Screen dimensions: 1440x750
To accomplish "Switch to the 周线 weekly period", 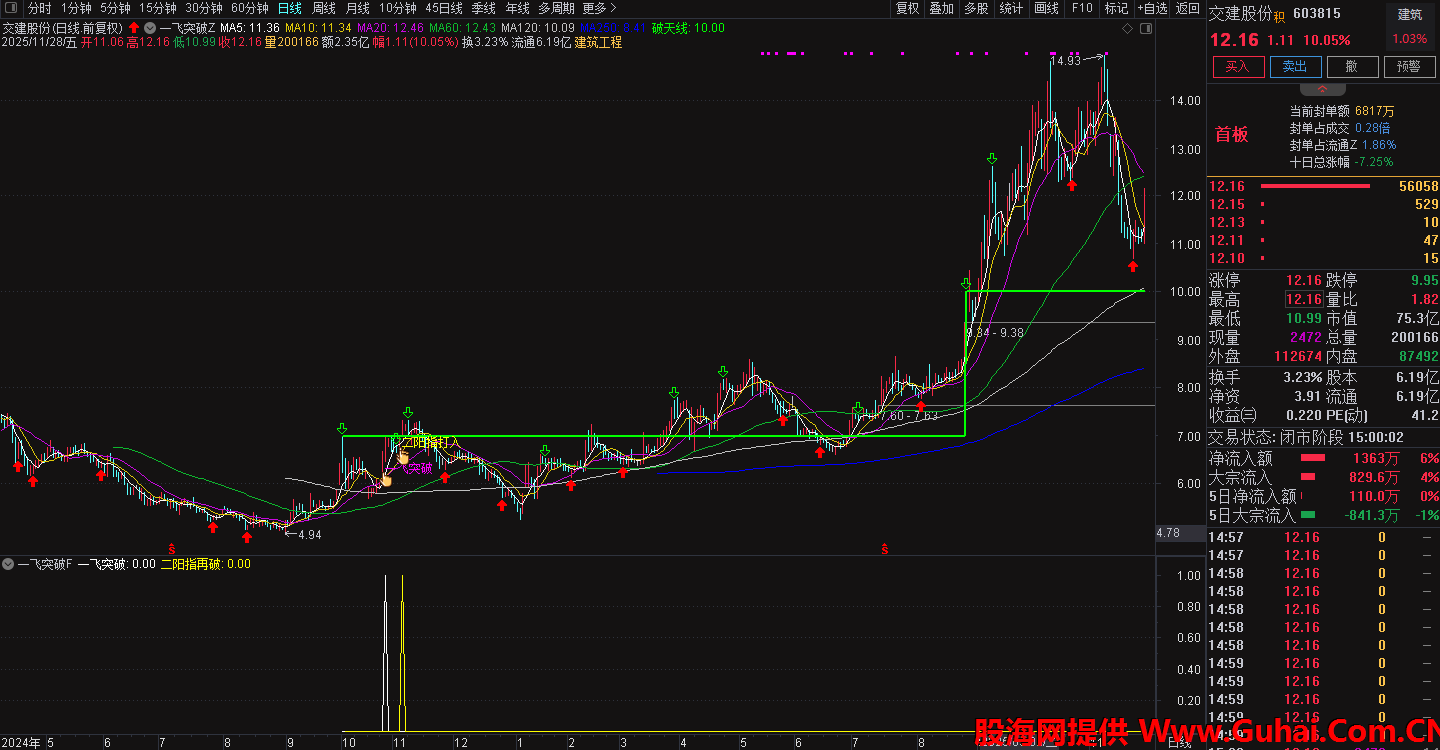I will [x=324, y=8].
